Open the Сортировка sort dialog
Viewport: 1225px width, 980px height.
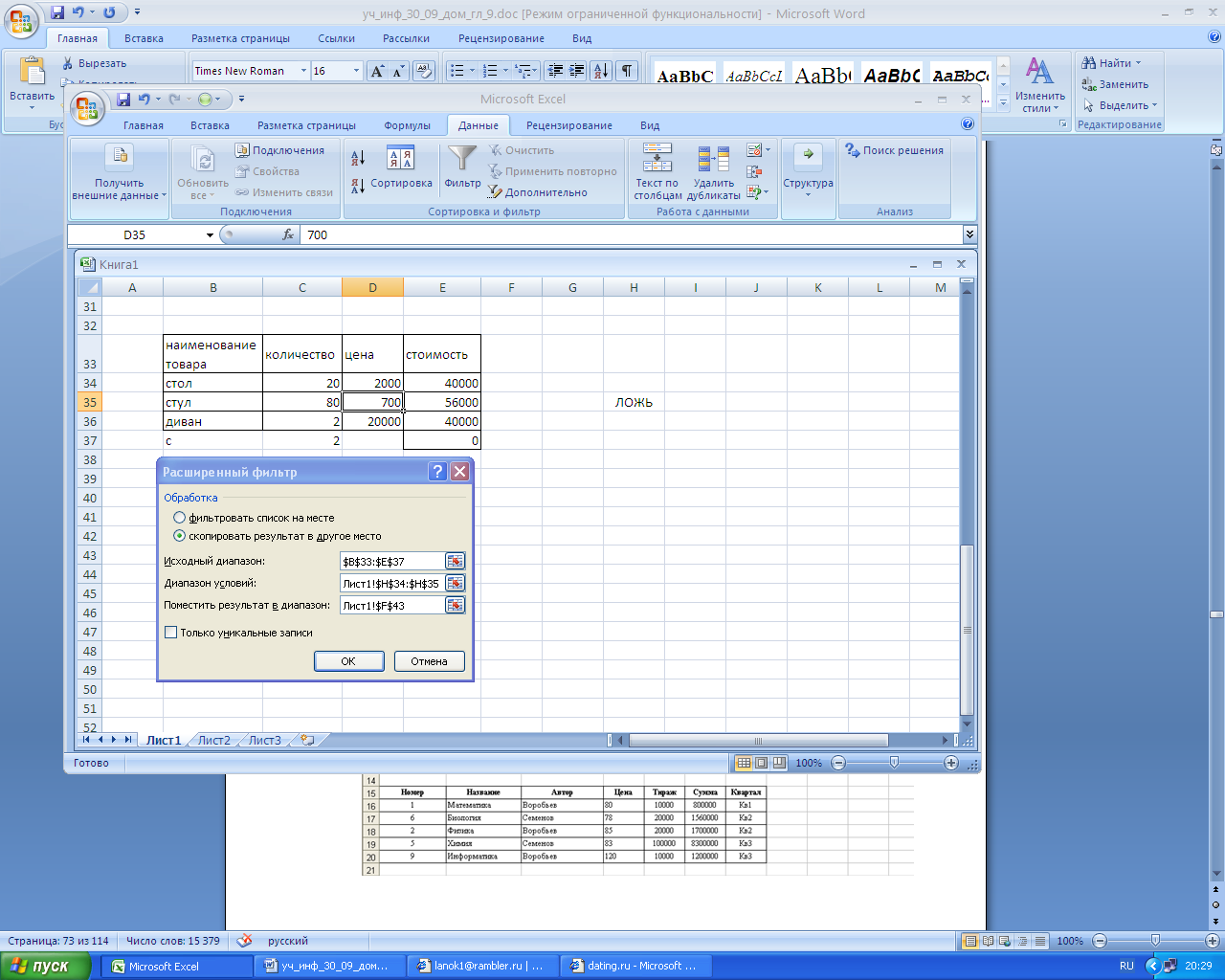coord(401,167)
